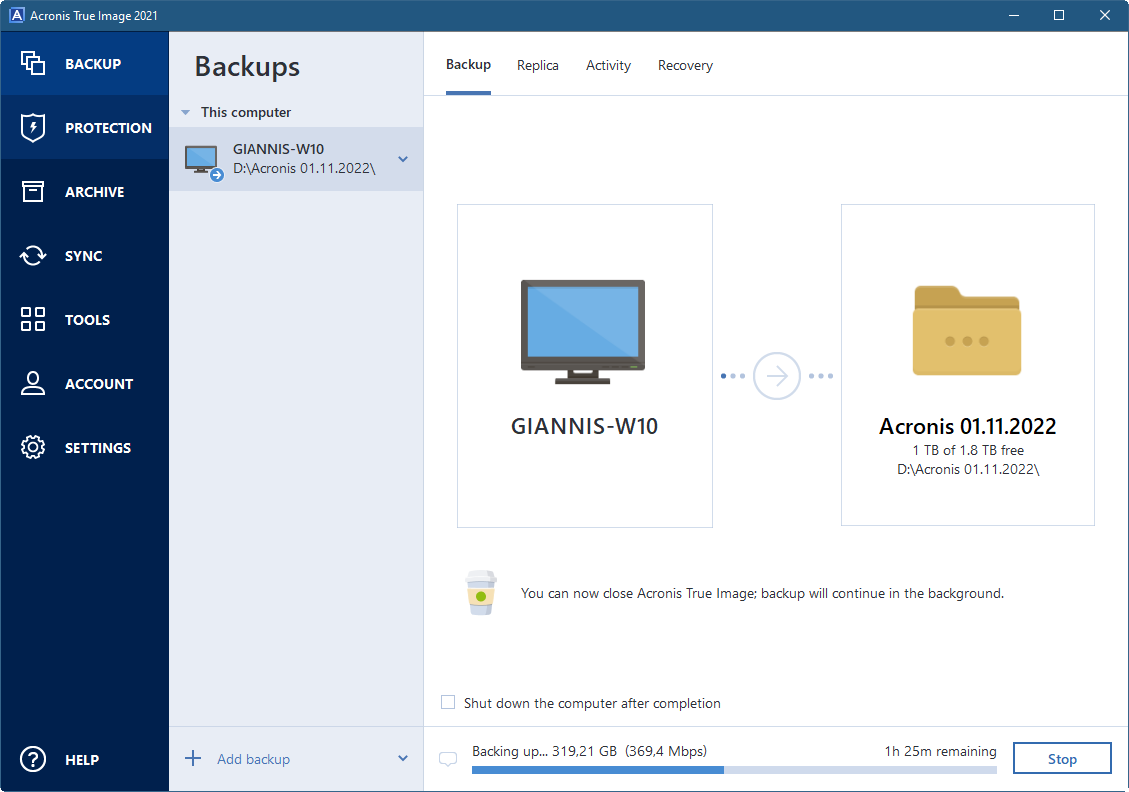Click the 'D:\Acronis 01.11.2022\' path in backup list entry
1129x792 pixels.
tap(304, 168)
